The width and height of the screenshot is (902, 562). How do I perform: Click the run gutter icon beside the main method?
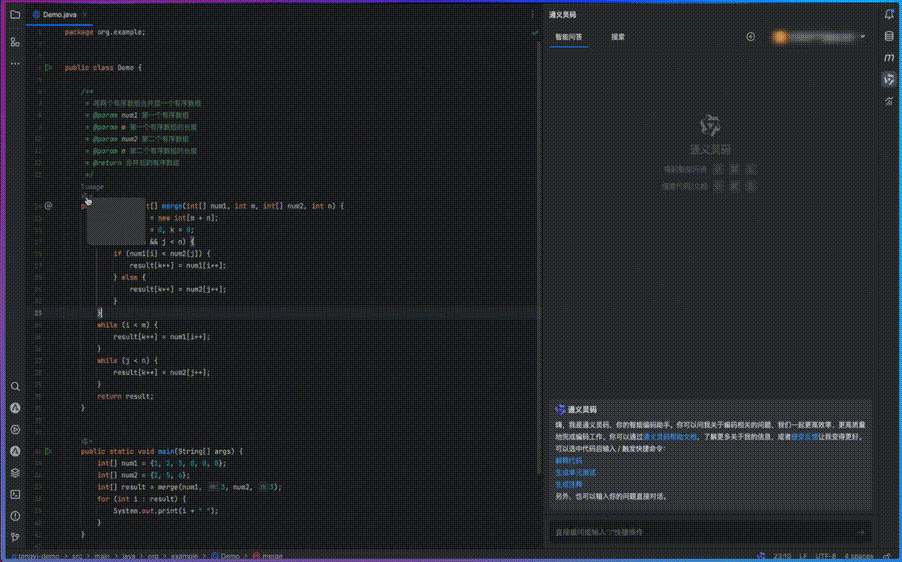[48, 452]
